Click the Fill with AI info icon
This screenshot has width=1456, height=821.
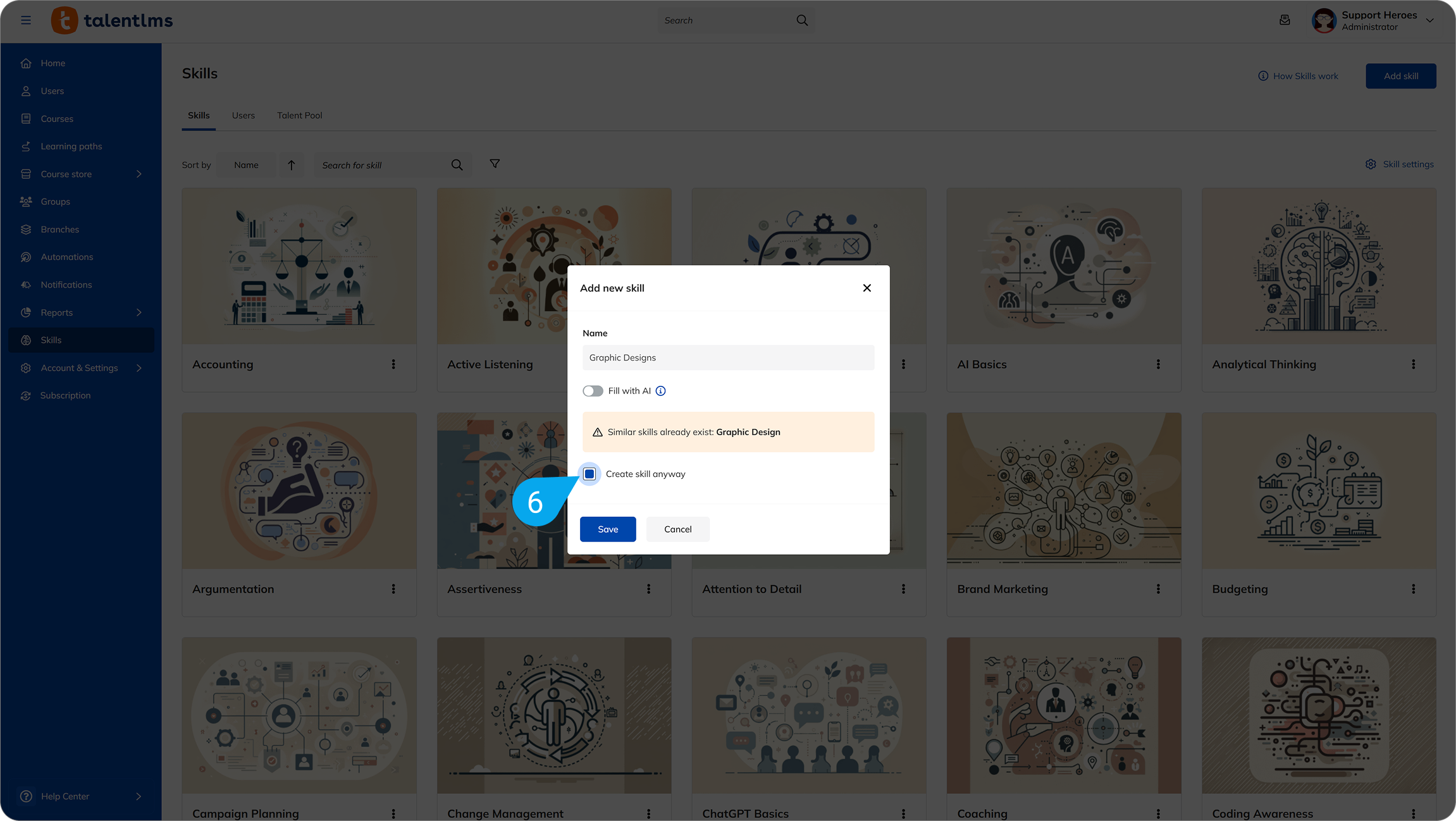point(660,391)
